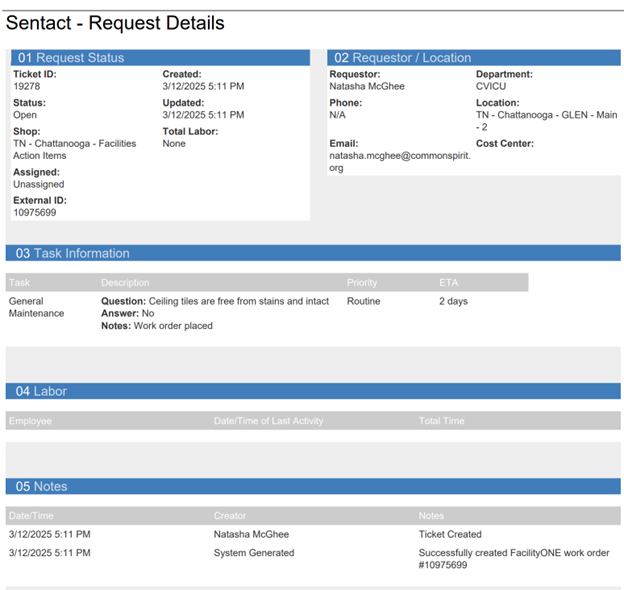The image size is (624, 590).
Task: Sort by the Priority column header
Action: tap(362, 283)
